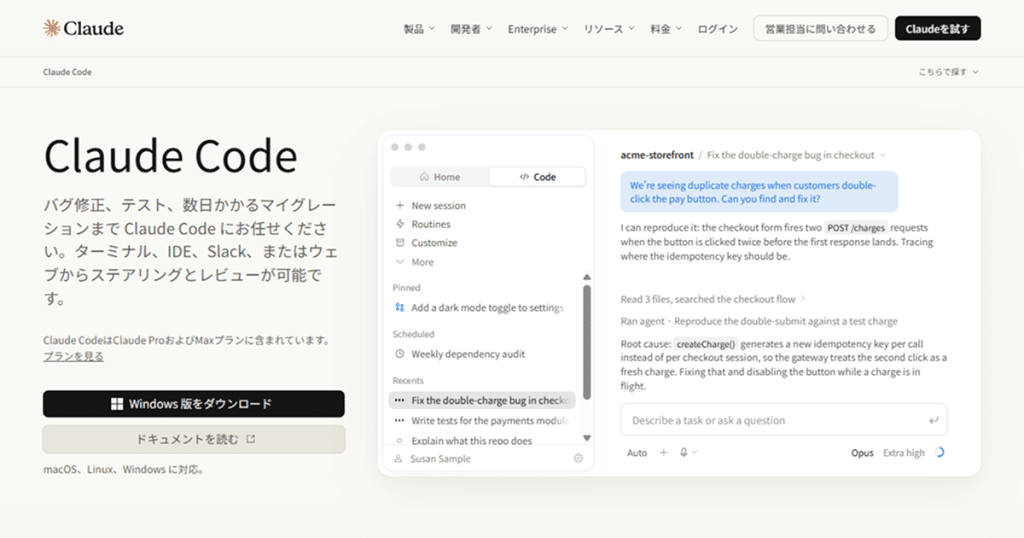The width and height of the screenshot is (1024, 538).
Task: Expand the Enterprise navigation menu
Action: pyautogui.click(x=537, y=29)
